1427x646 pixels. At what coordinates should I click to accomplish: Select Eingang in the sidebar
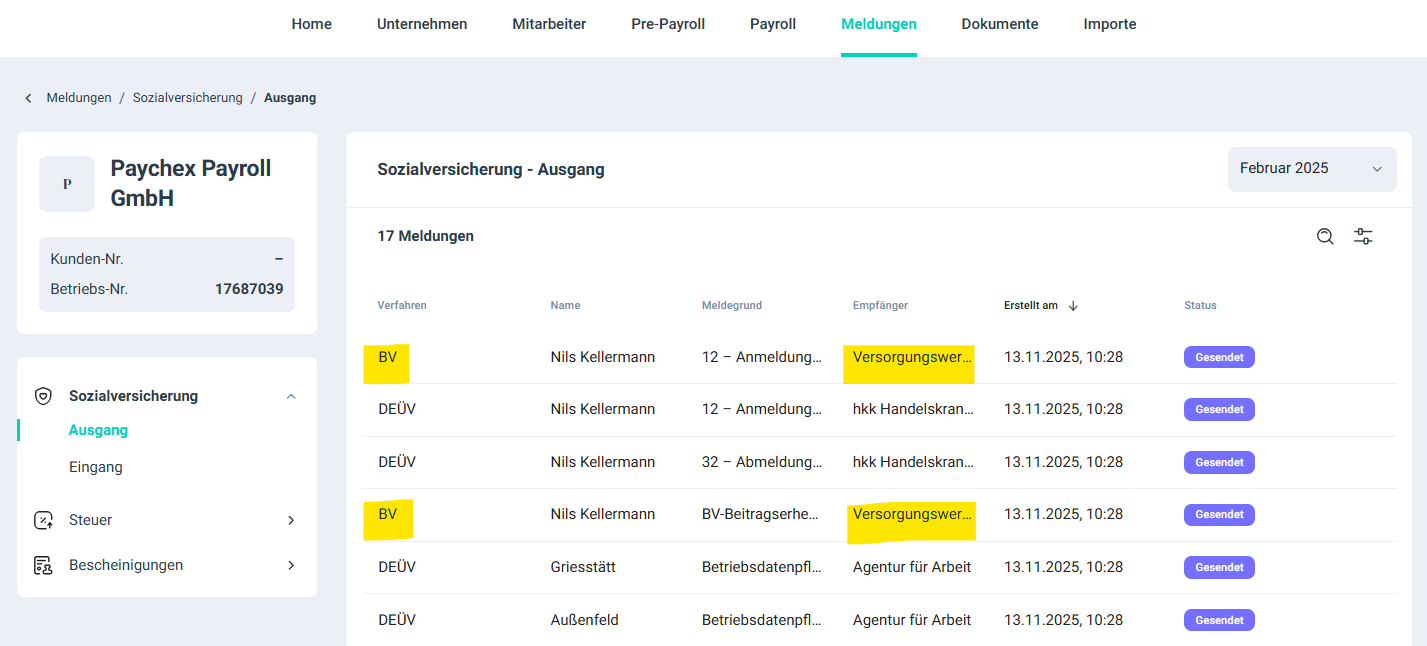(95, 467)
